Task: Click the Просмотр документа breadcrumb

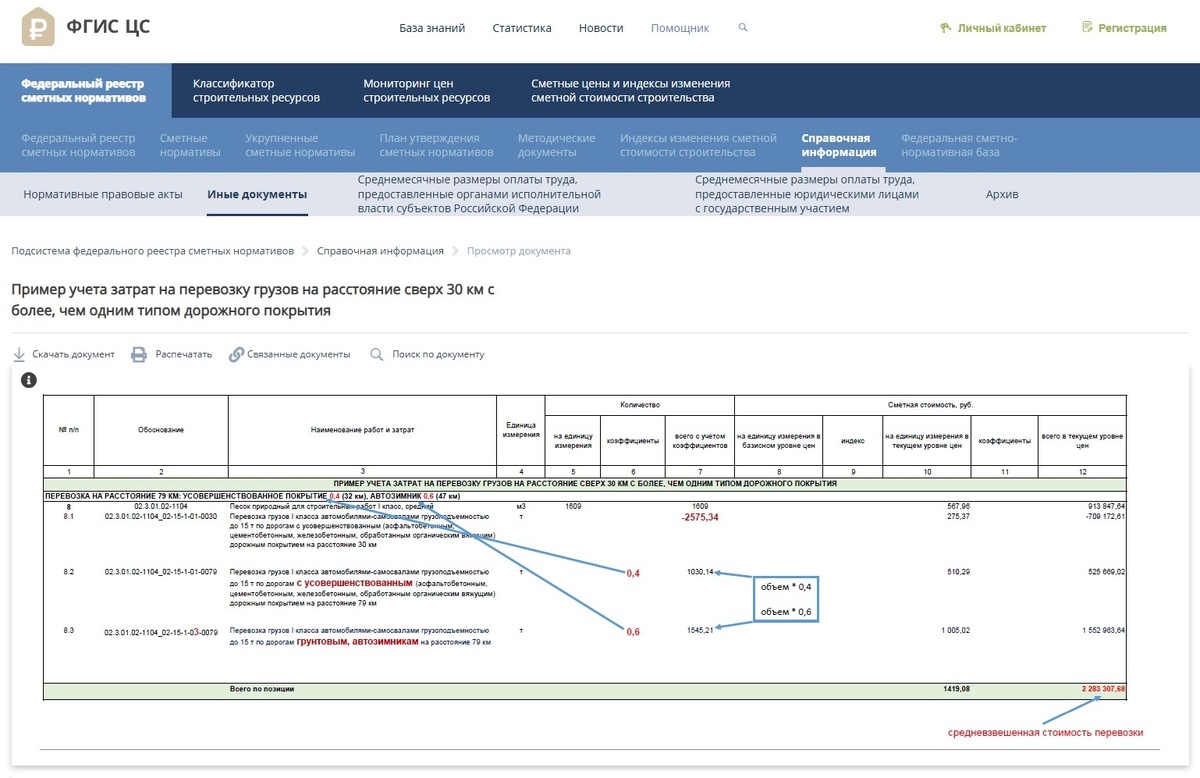Action: 519,251
